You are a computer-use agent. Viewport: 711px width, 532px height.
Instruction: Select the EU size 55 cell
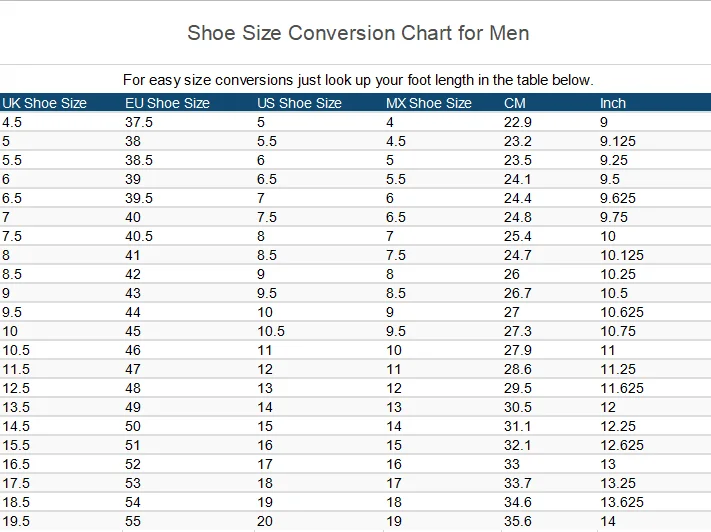point(133,521)
